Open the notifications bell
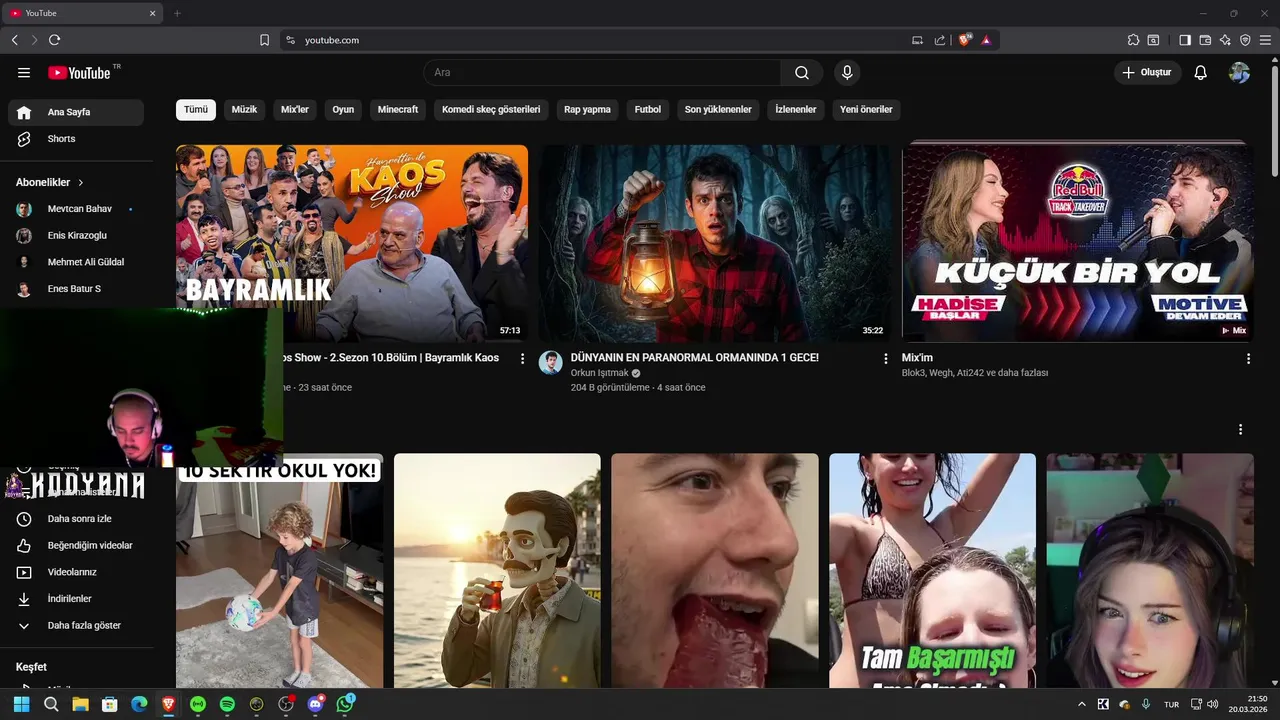The image size is (1280, 720). pyautogui.click(x=1201, y=73)
